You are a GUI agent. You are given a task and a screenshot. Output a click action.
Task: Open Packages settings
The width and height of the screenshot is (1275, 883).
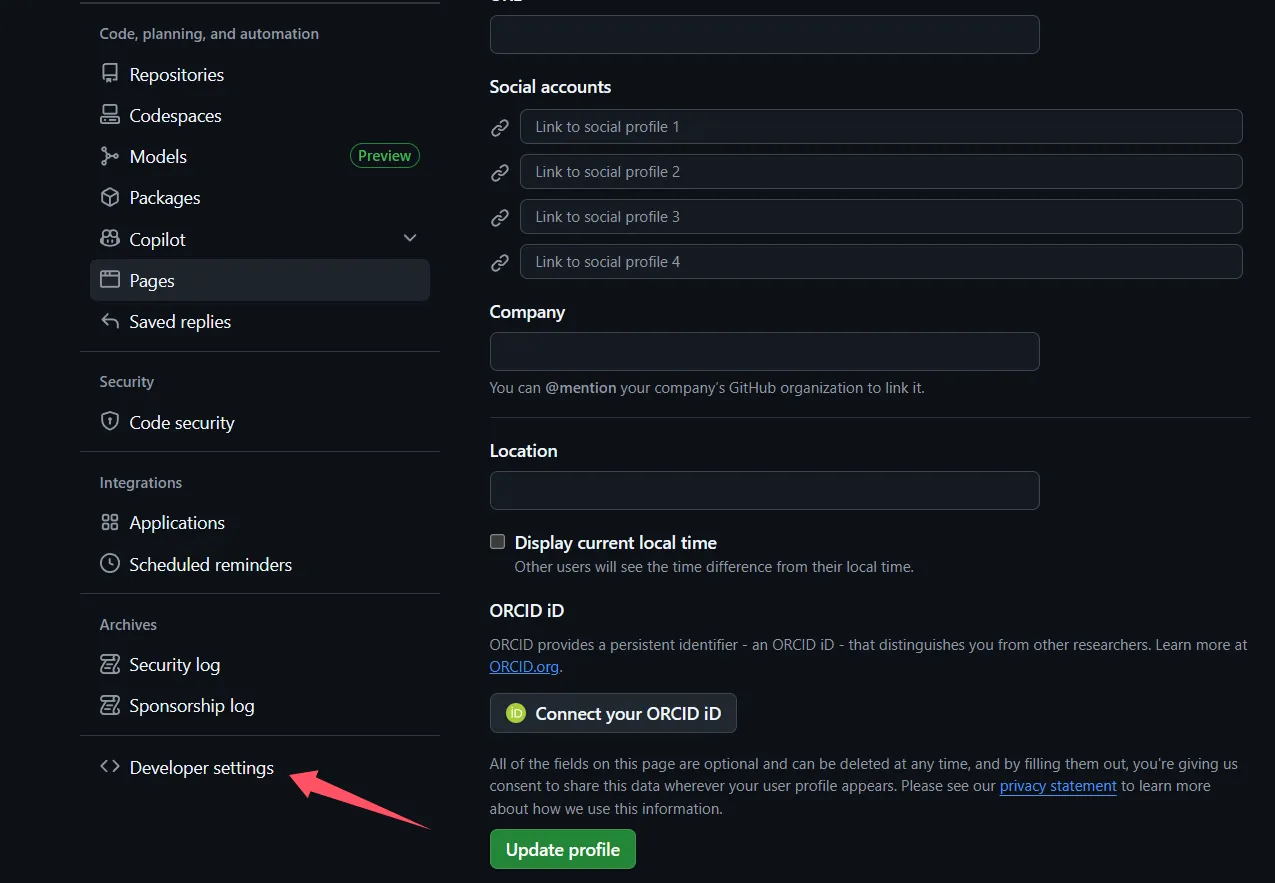(260, 198)
